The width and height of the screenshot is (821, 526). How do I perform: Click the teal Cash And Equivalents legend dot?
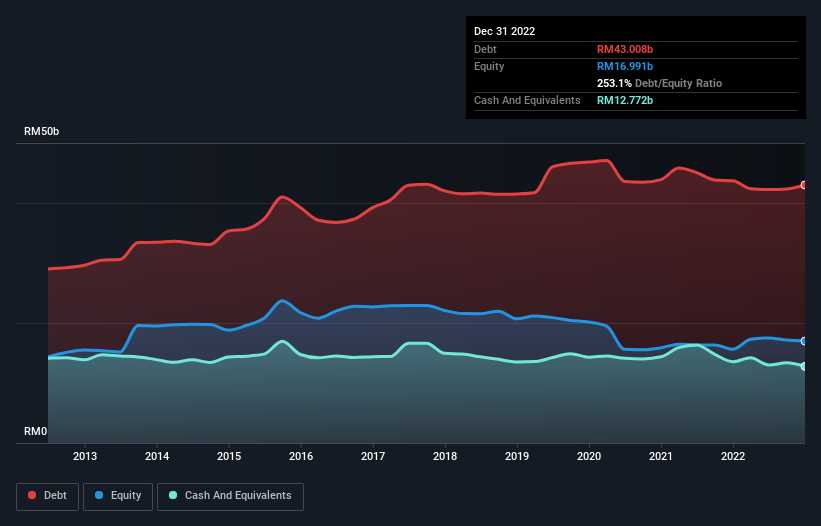(173, 495)
